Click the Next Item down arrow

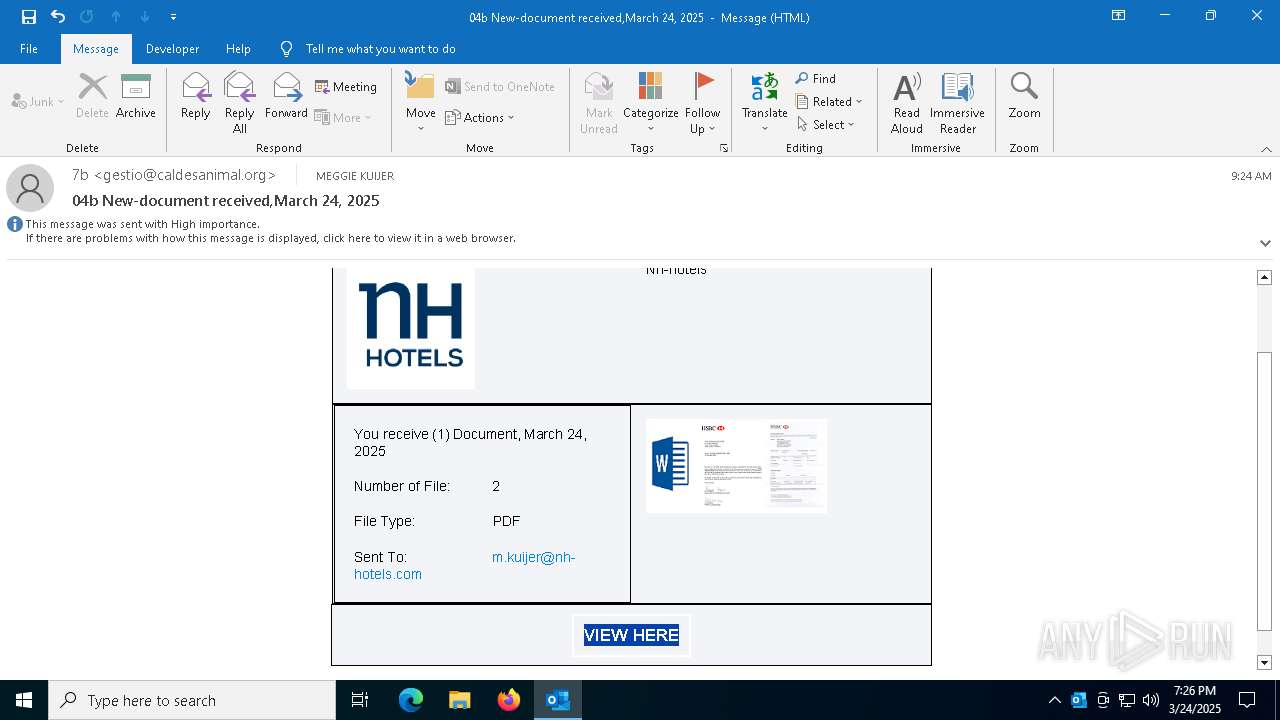point(145,16)
